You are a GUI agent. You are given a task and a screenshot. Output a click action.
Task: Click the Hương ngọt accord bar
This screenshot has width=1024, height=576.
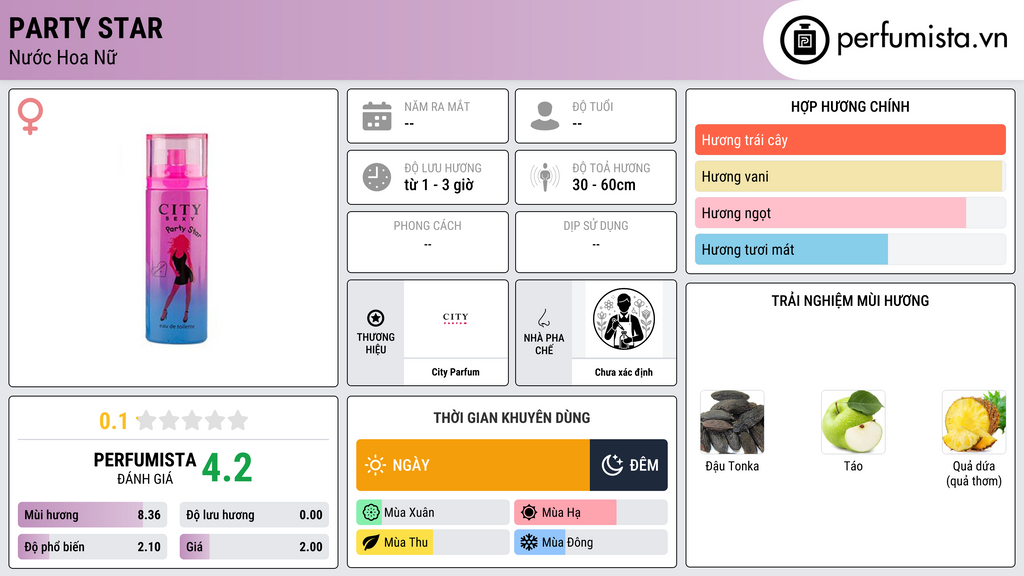click(850, 213)
